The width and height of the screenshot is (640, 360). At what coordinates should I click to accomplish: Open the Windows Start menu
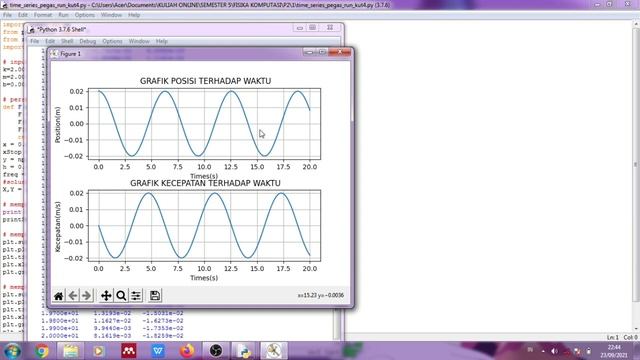click(12, 351)
